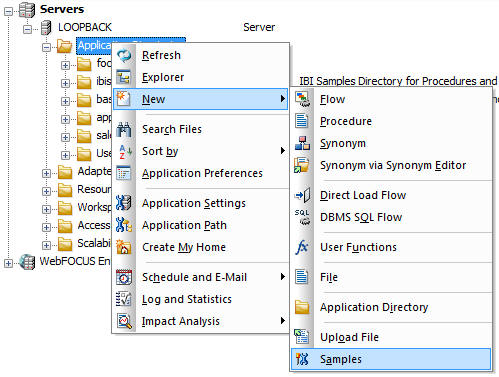499x377 pixels.
Task: Click the Refresh icon in context menu
Action: (x=124, y=55)
